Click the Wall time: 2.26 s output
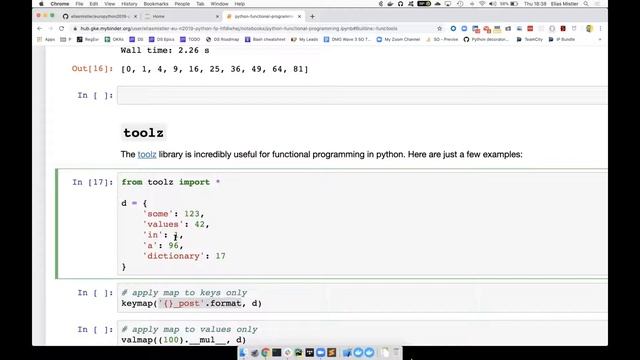This screenshot has height=360, width=640. [165, 51]
